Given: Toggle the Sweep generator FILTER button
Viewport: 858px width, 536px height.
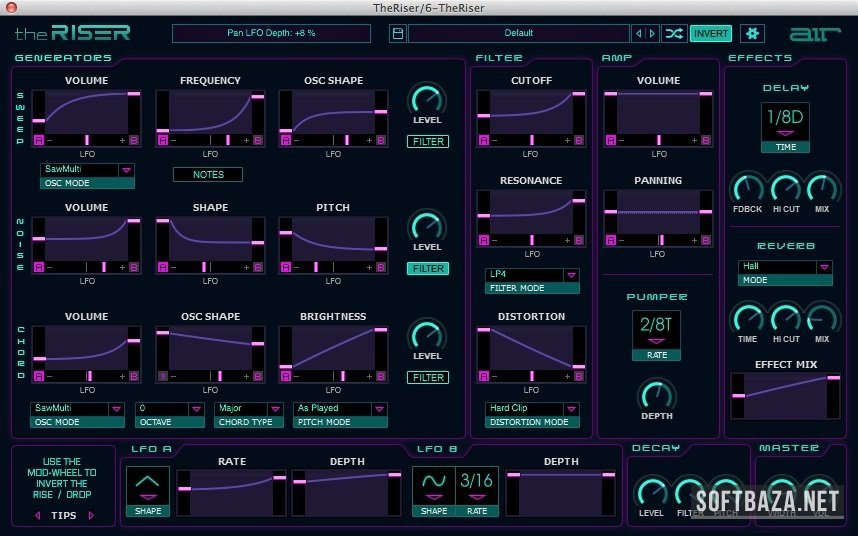Looking at the screenshot, I should (427, 142).
